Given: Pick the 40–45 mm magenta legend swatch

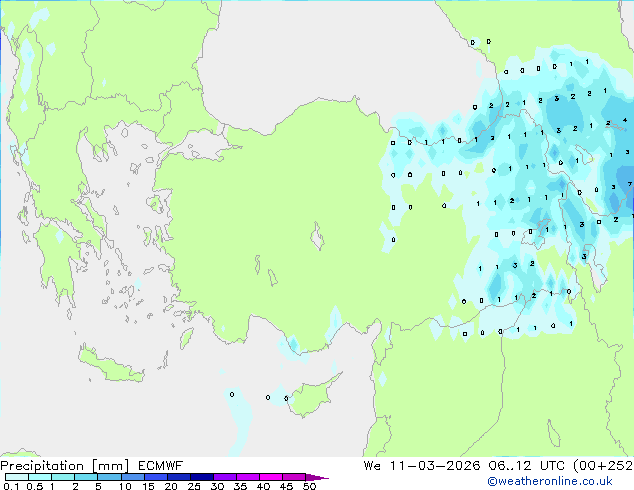Looking at the screenshot, I should pyautogui.click(x=271, y=477).
